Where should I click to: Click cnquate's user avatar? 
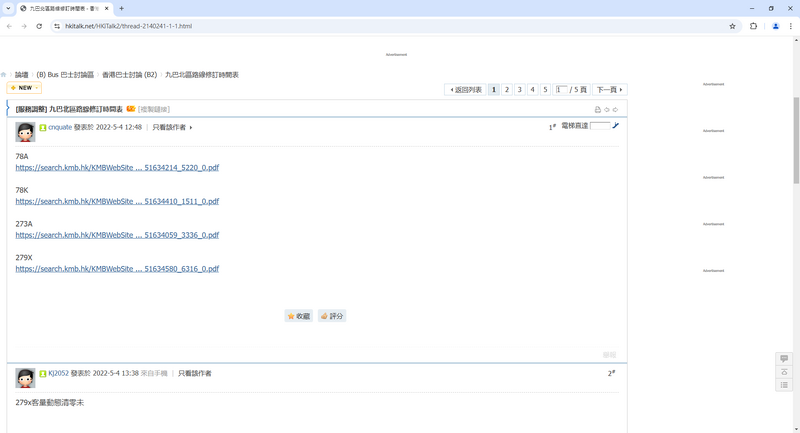(x=25, y=132)
